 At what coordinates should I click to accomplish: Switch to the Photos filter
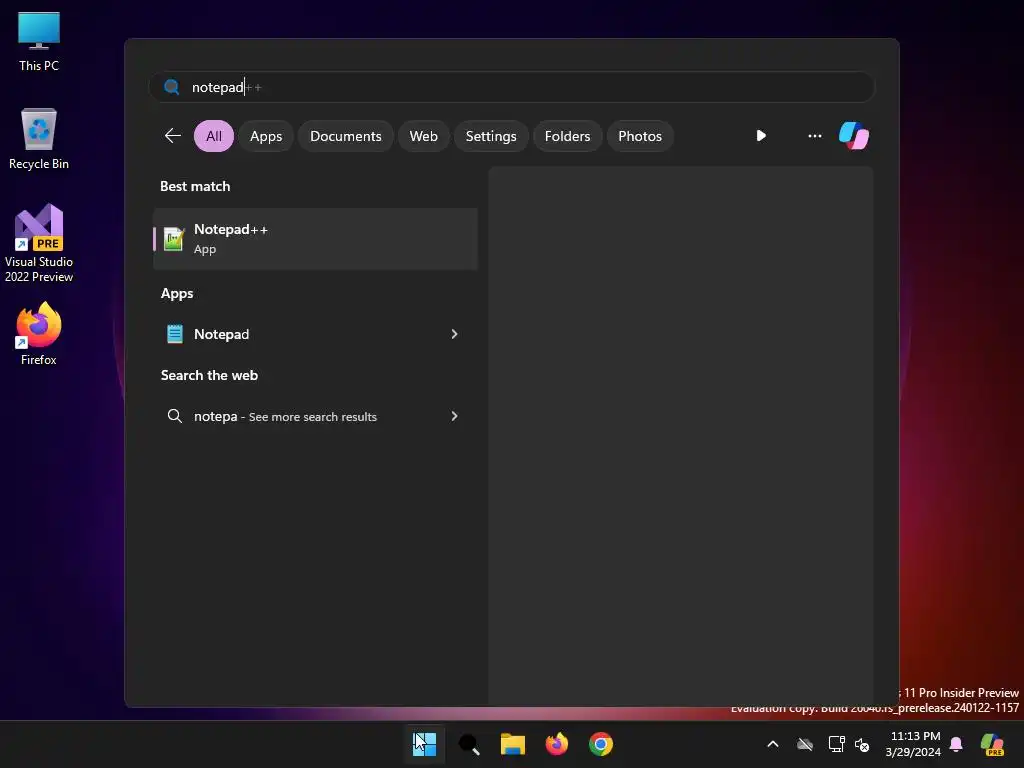coord(640,136)
